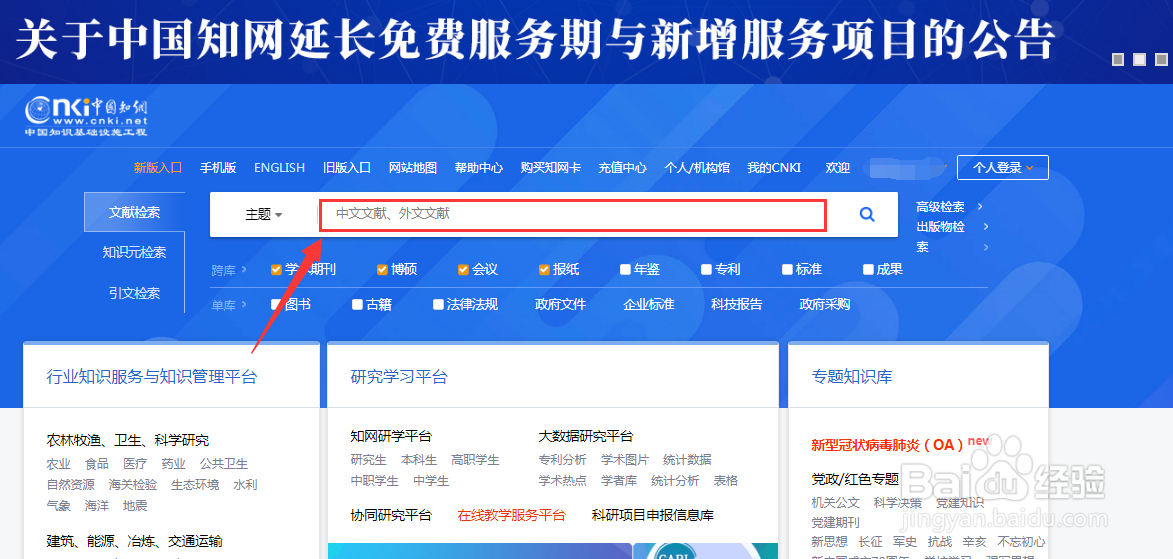The width and height of the screenshot is (1173, 559).
Task: Select the second banner carousel dot
Action: [x=1139, y=59]
